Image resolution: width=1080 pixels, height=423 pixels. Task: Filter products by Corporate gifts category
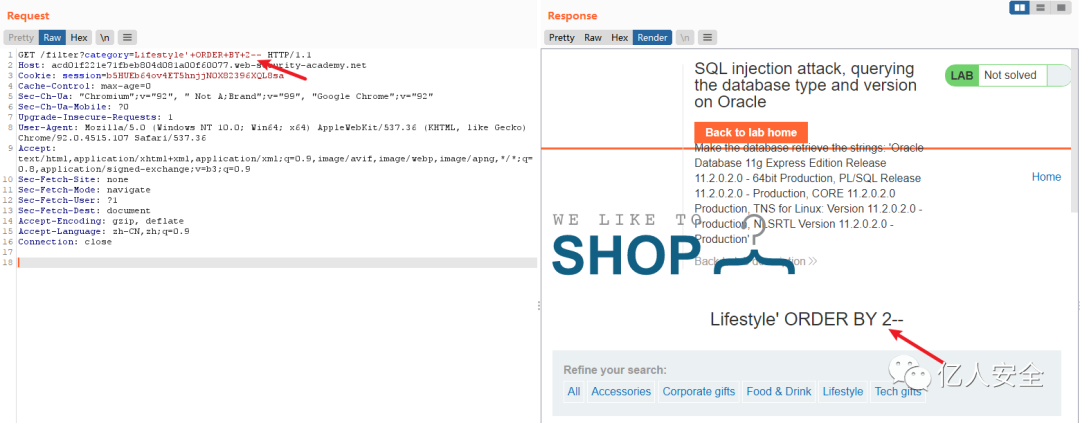(699, 391)
